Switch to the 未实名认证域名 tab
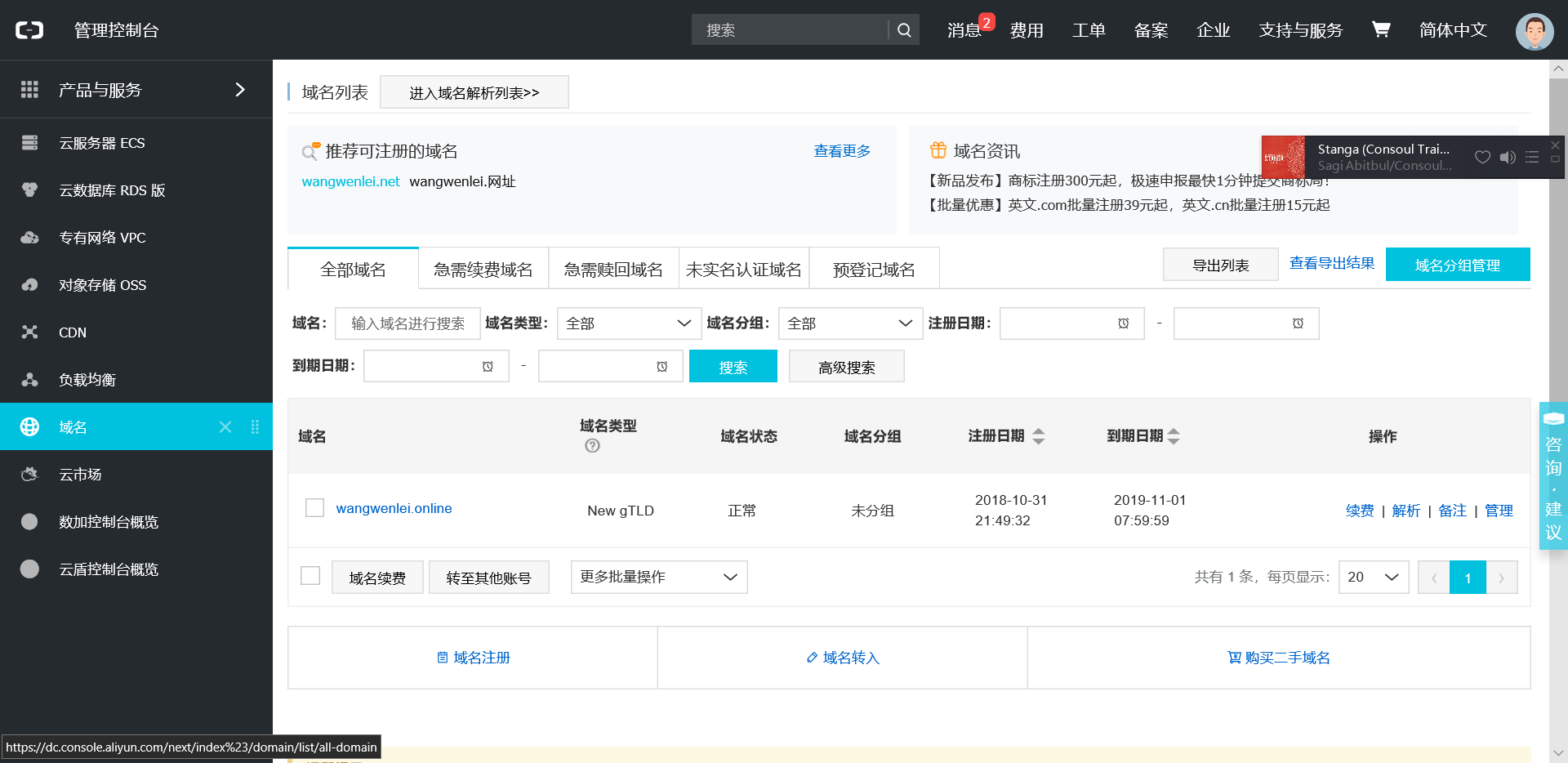The image size is (1568, 763). coord(743,268)
